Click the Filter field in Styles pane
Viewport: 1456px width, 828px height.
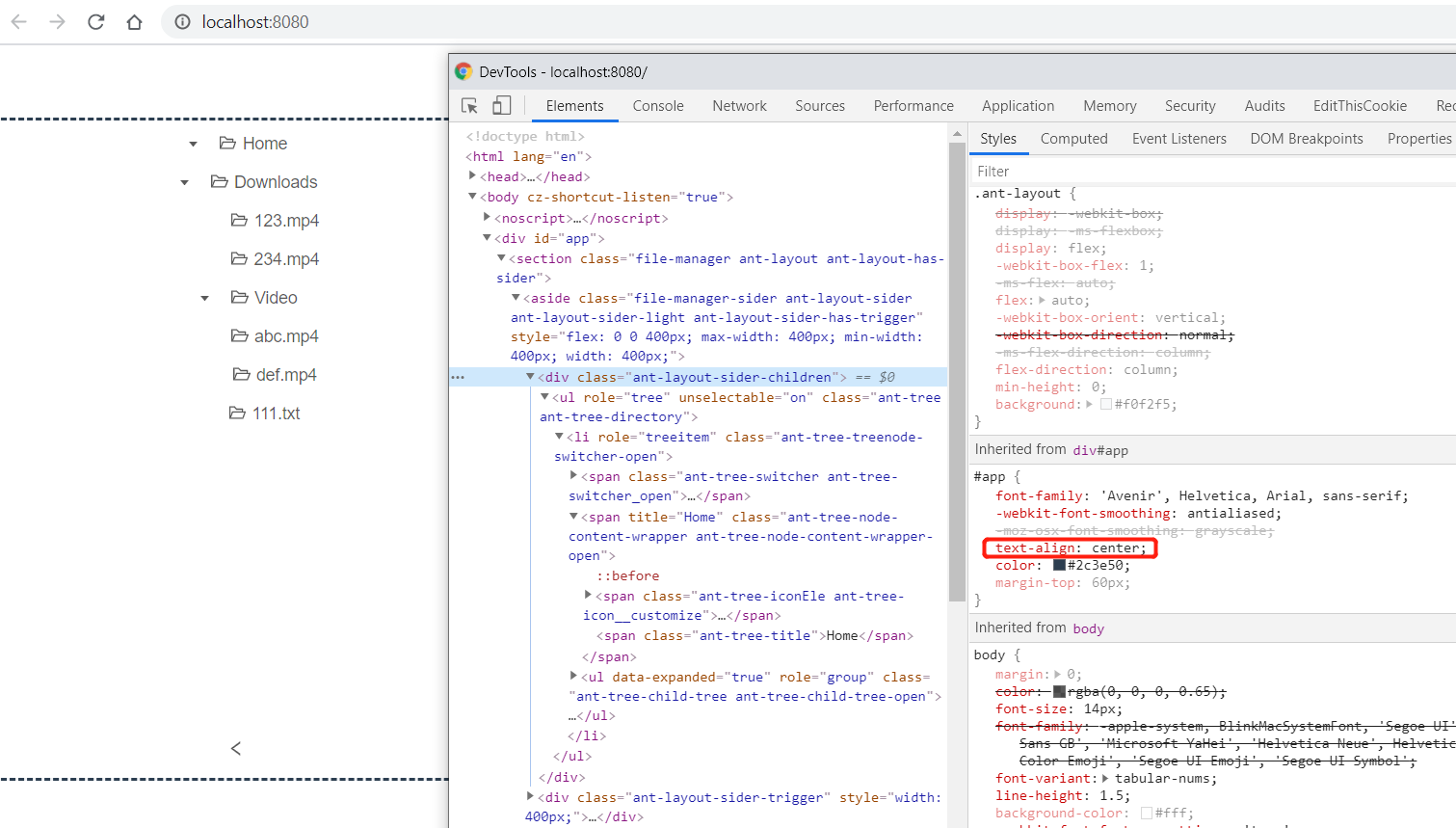pyautogui.click(x=1060, y=171)
